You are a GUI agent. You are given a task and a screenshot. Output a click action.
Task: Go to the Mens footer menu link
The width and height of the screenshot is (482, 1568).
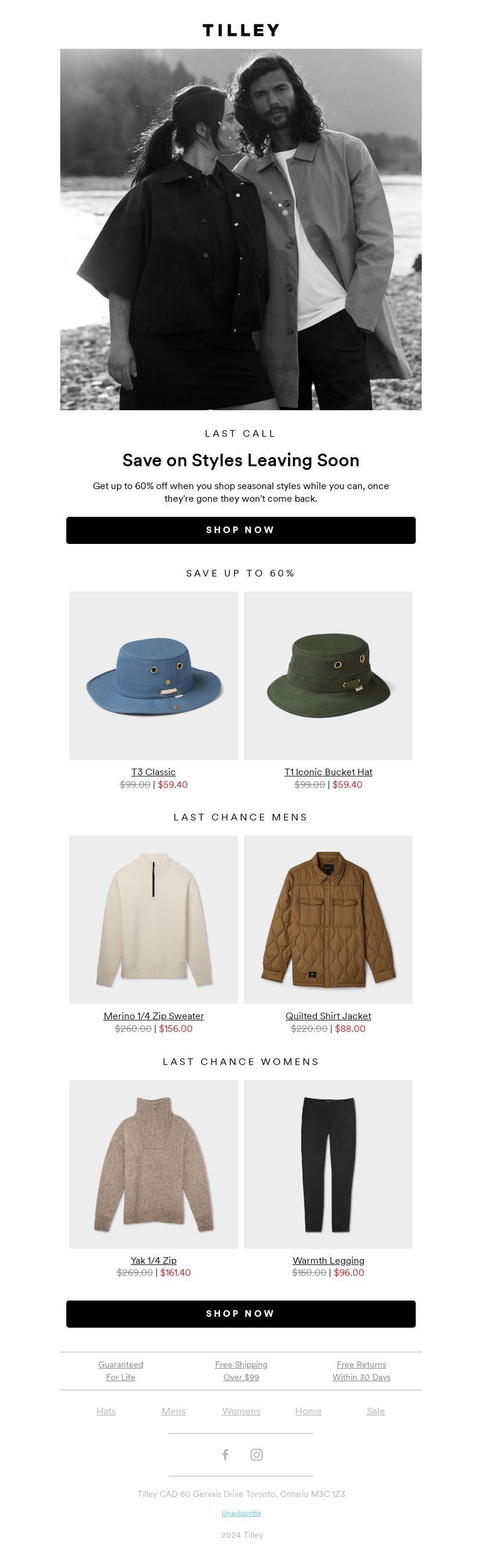pyautogui.click(x=174, y=1411)
